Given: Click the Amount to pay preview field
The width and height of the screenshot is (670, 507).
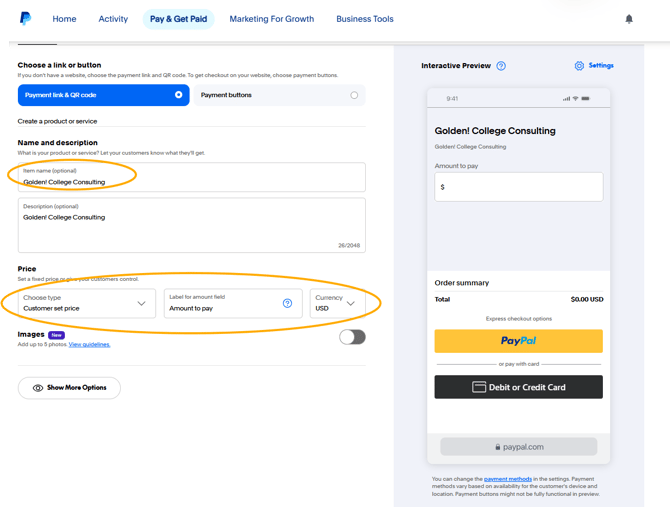Looking at the screenshot, I should pos(518,187).
